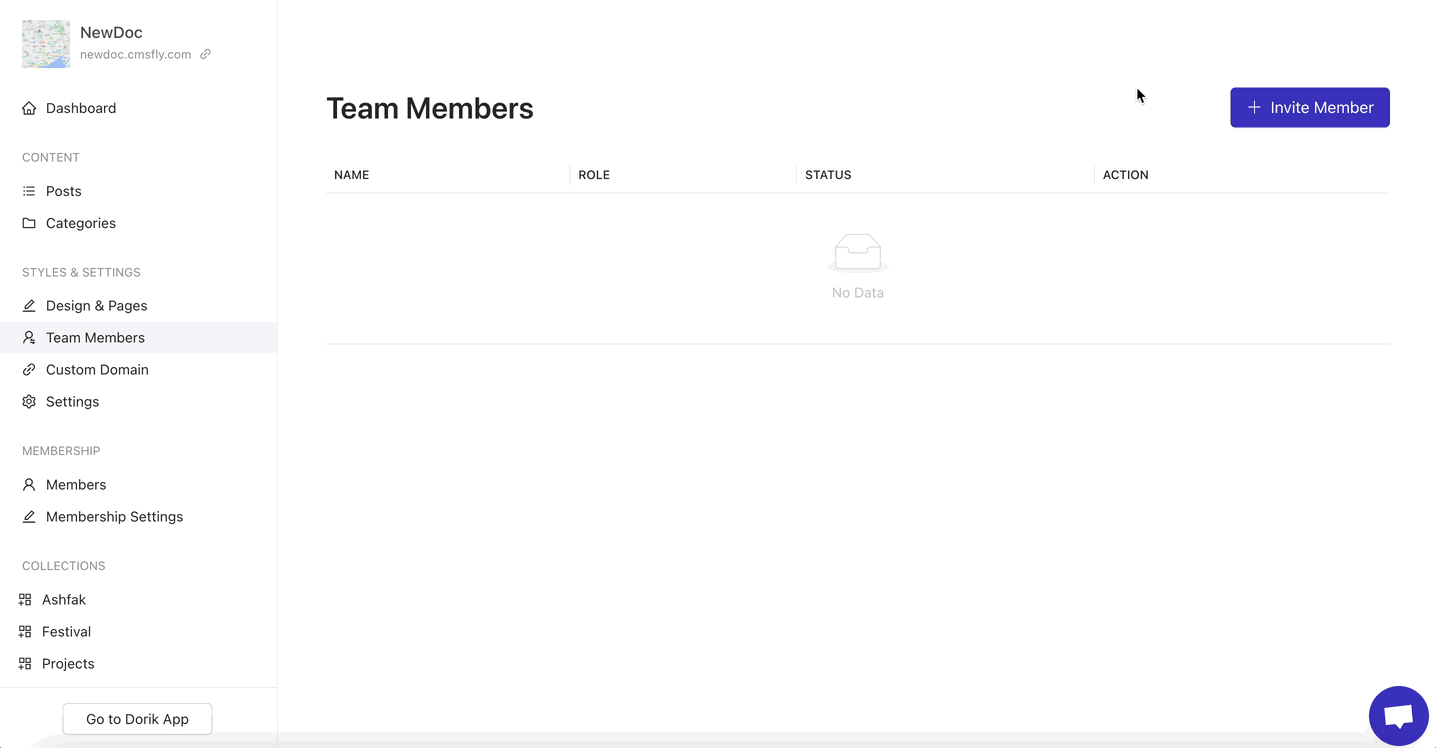1436x748 pixels.
Task: Click the Ashfak collection grid icon
Action: 25,600
